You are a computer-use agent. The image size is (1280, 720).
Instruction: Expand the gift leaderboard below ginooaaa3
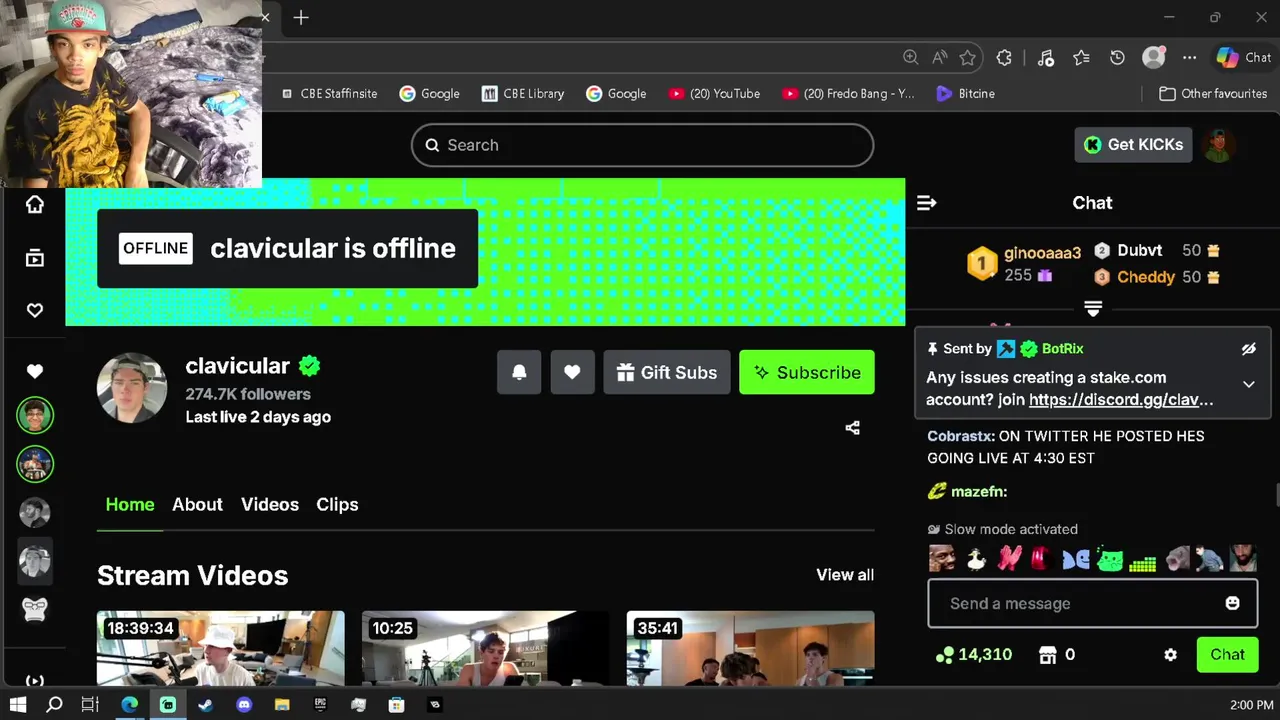point(1093,309)
